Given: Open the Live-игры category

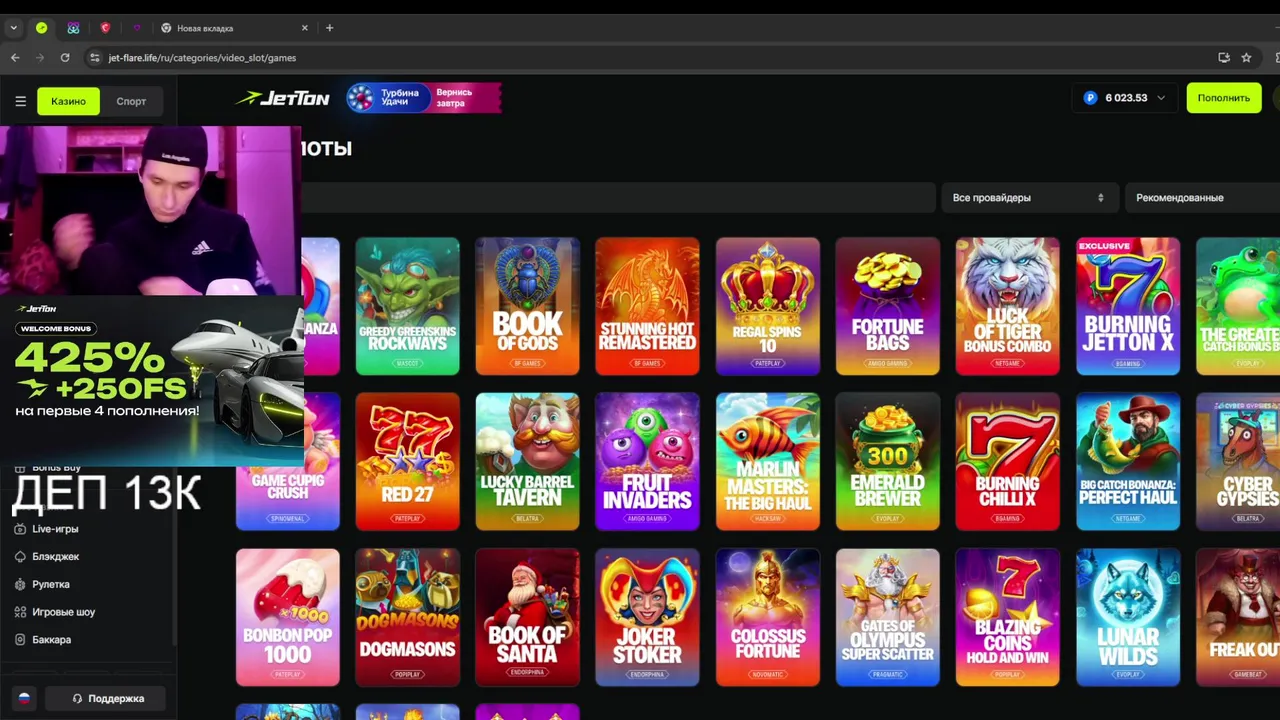Looking at the screenshot, I should tap(55, 529).
